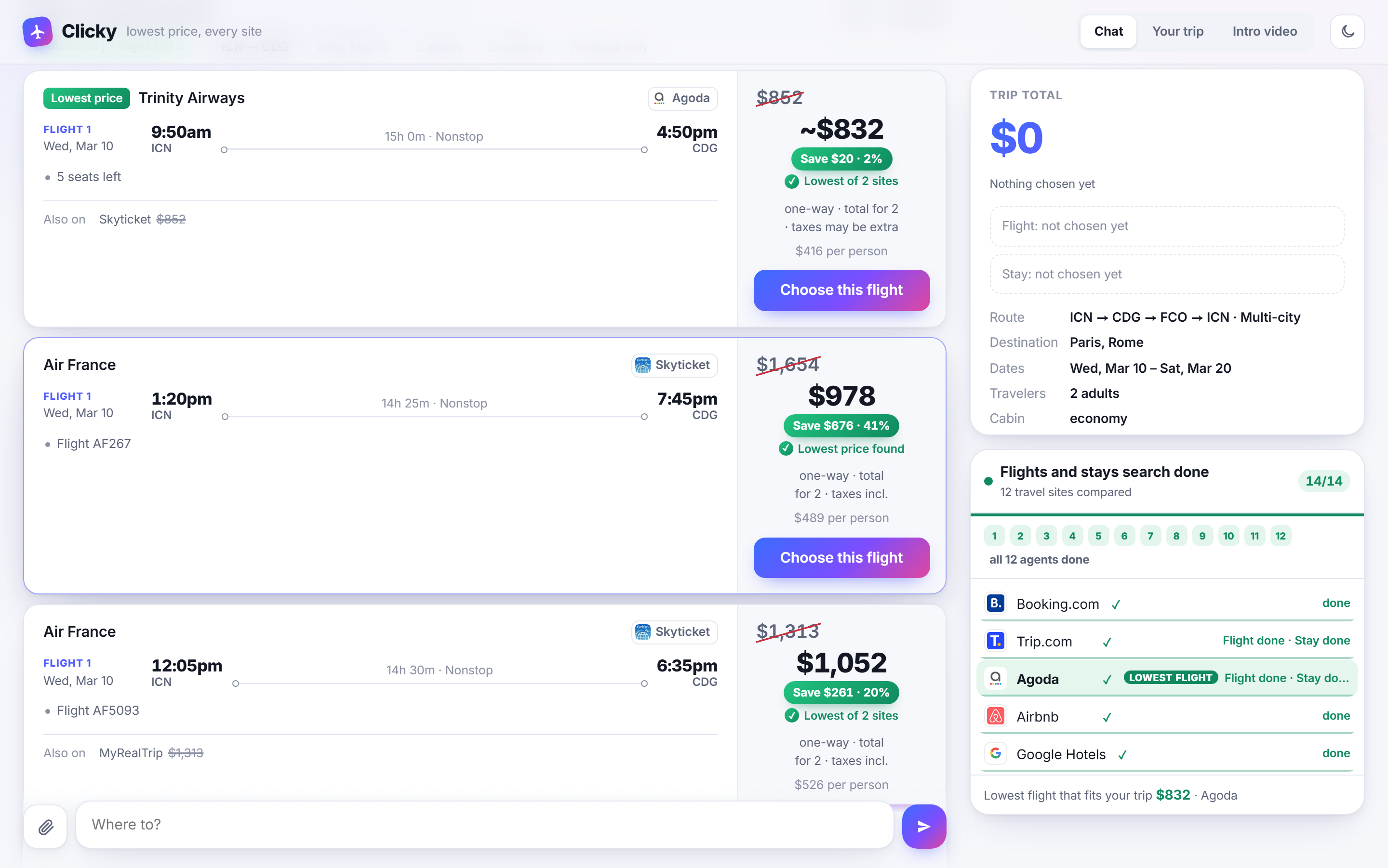Click the Flight: not chosen yet slot
Image resolution: width=1388 pixels, height=868 pixels.
pyautogui.click(x=1166, y=226)
